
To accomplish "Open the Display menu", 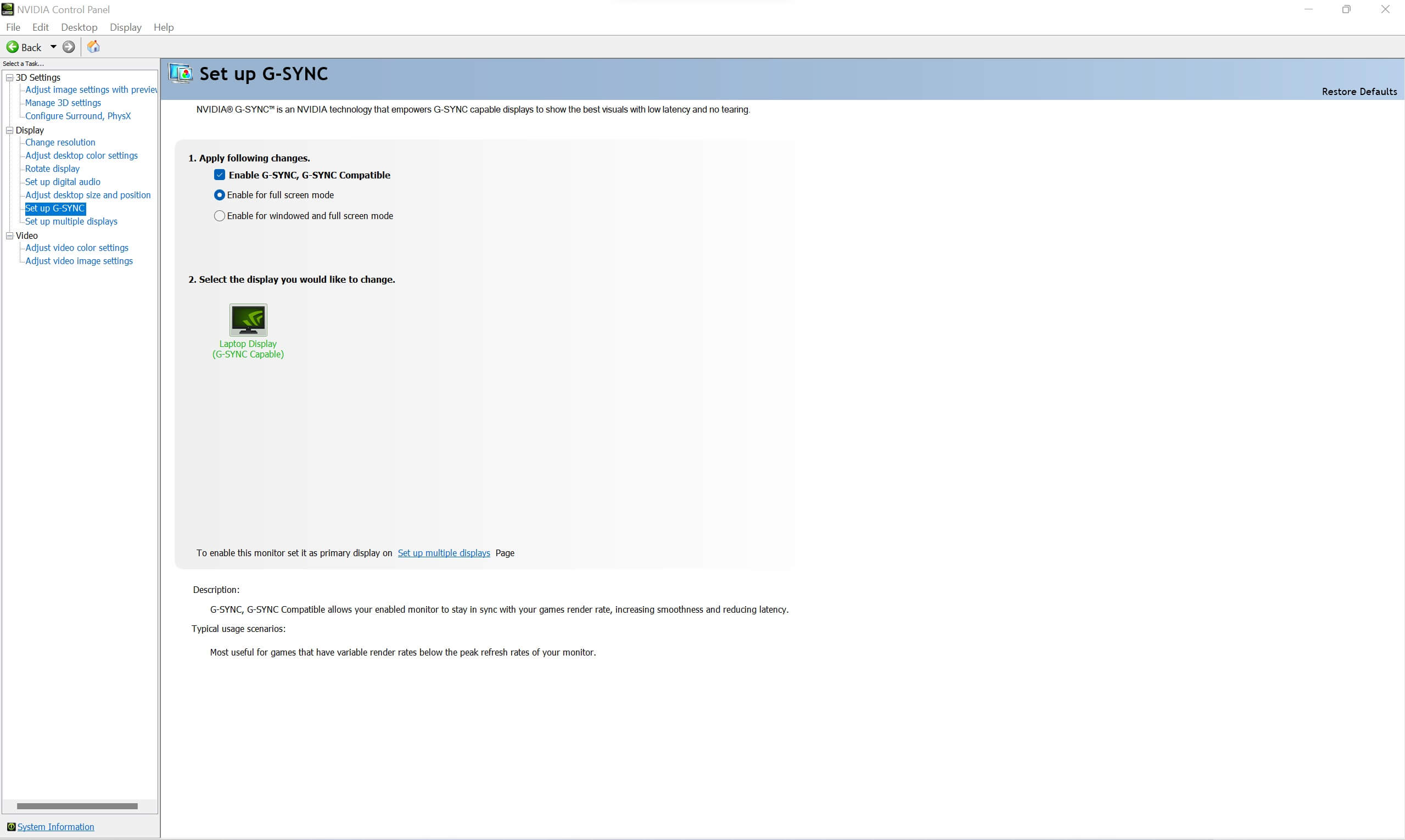I will (x=126, y=27).
